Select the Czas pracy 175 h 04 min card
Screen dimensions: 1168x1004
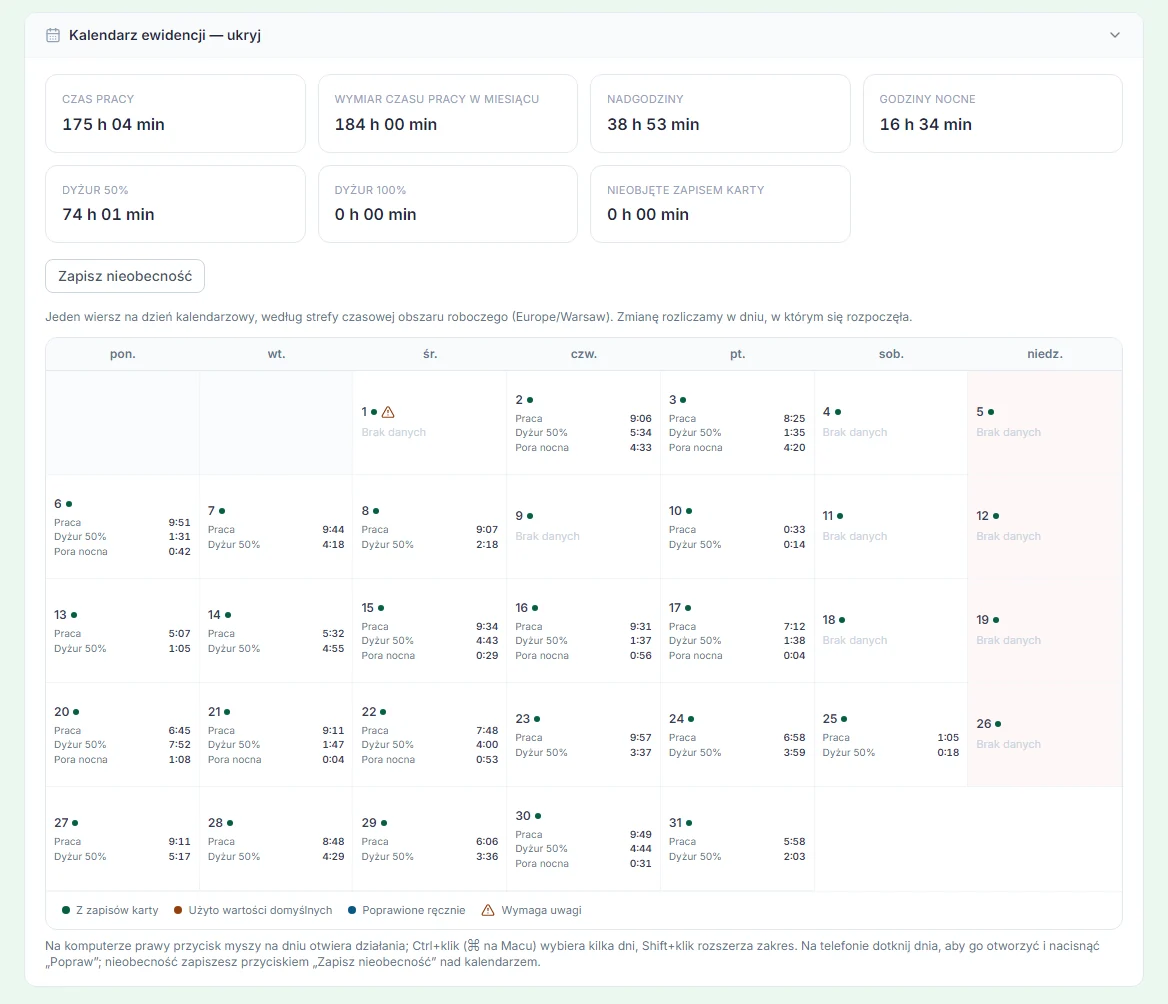(175, 113)
